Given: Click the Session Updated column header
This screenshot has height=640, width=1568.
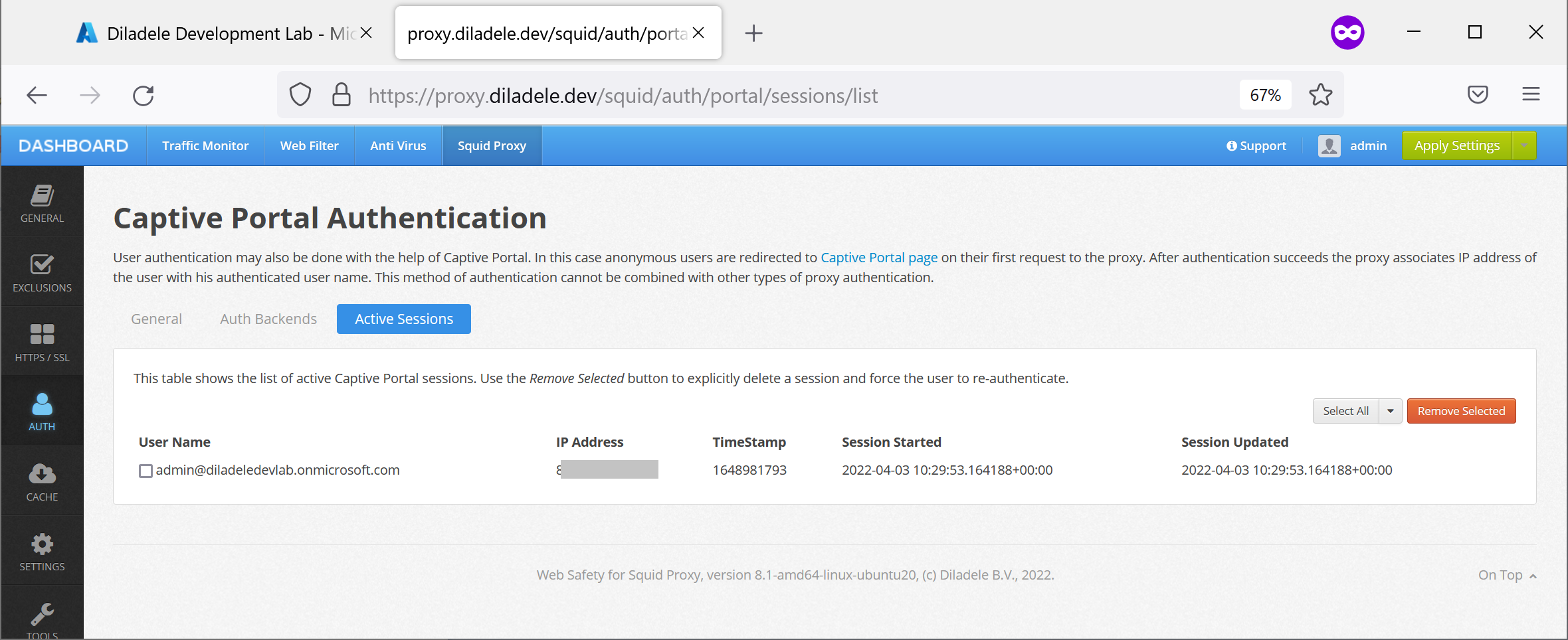Looking at the screenshot, I should pos(1234,442).
